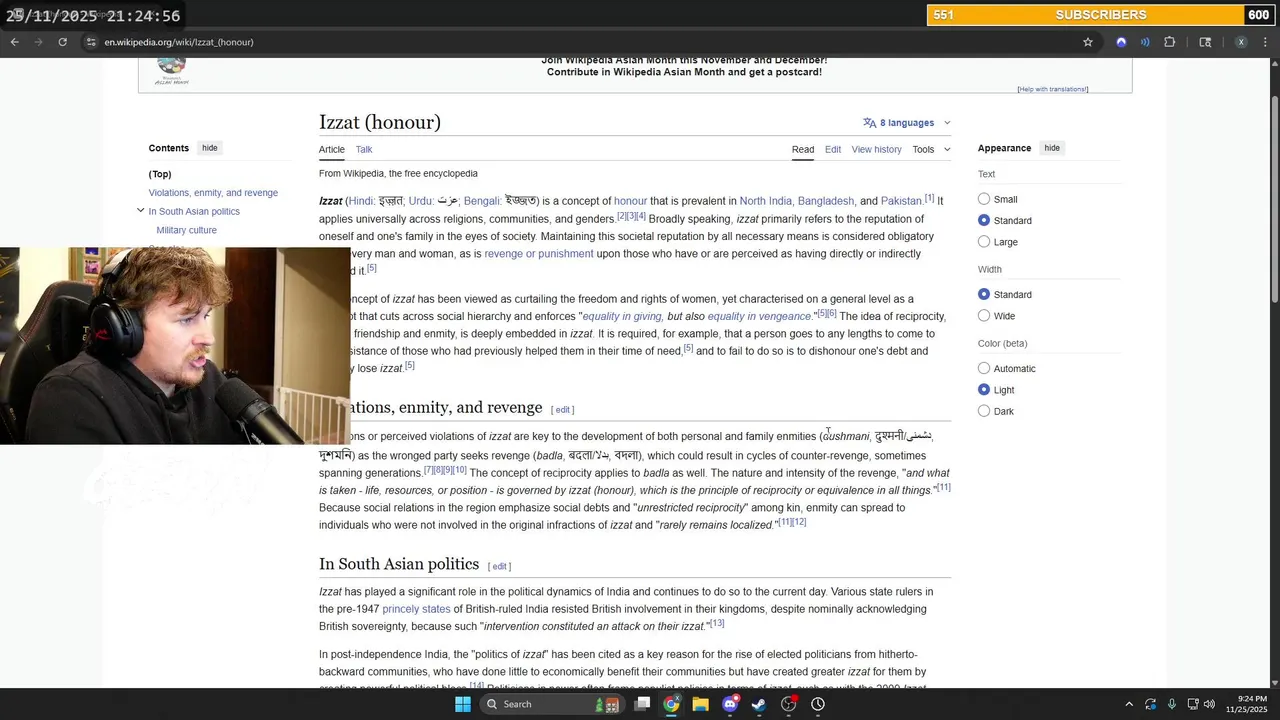The height and width of the screenshot is (720, 1280).
Task: Switch to the Article tab
Action: pyautogui.click(x=332, y=149)
